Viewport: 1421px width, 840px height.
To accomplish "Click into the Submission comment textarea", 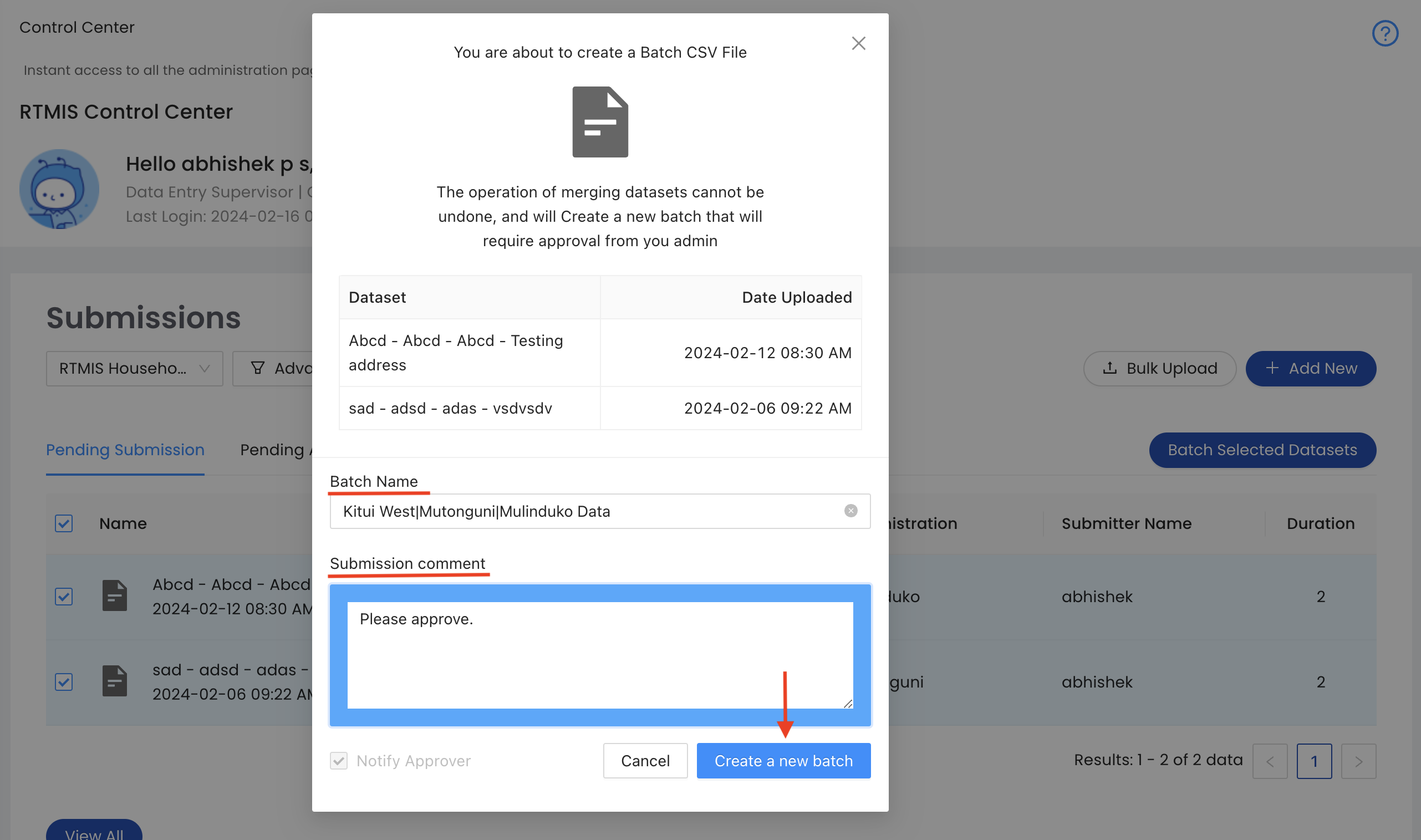I will pos(600,655).
